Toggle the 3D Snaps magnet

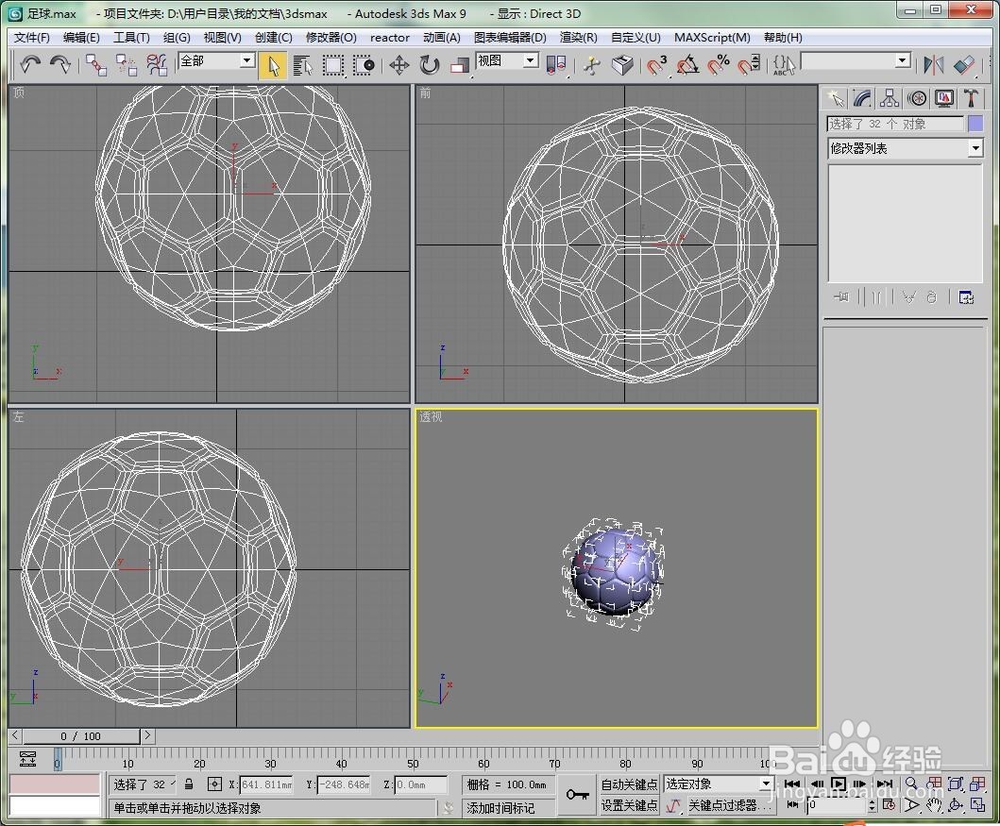point(656,65)
